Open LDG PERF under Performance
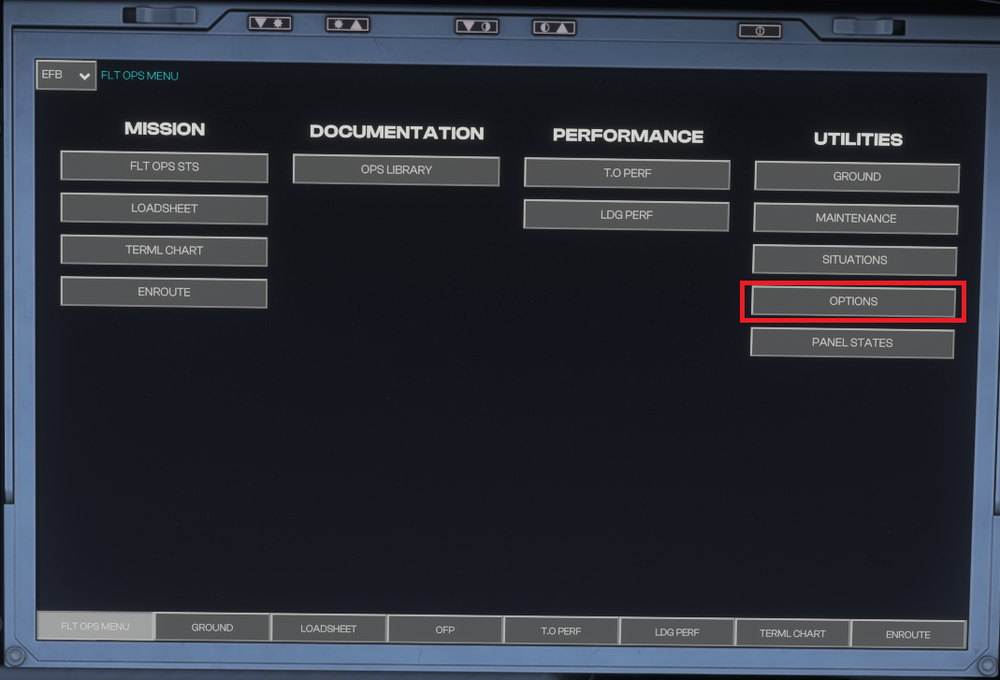This screenshot has width=1000, height=680. tap(627, 215)
